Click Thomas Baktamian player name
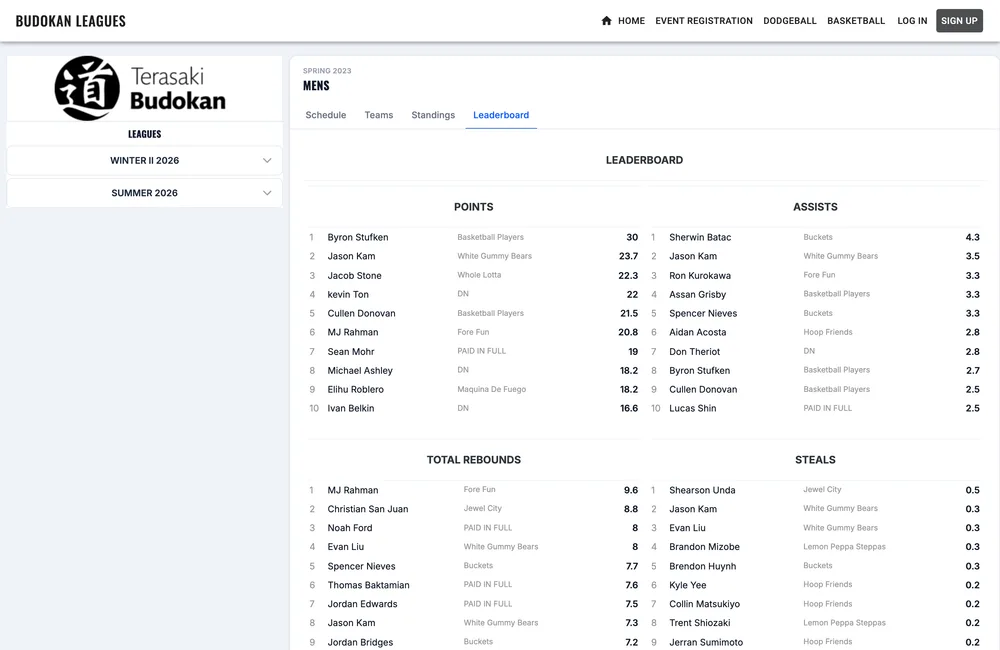The width and height of the screenshot is (1000, 650). pyautogui.click(x=369, y=585)
